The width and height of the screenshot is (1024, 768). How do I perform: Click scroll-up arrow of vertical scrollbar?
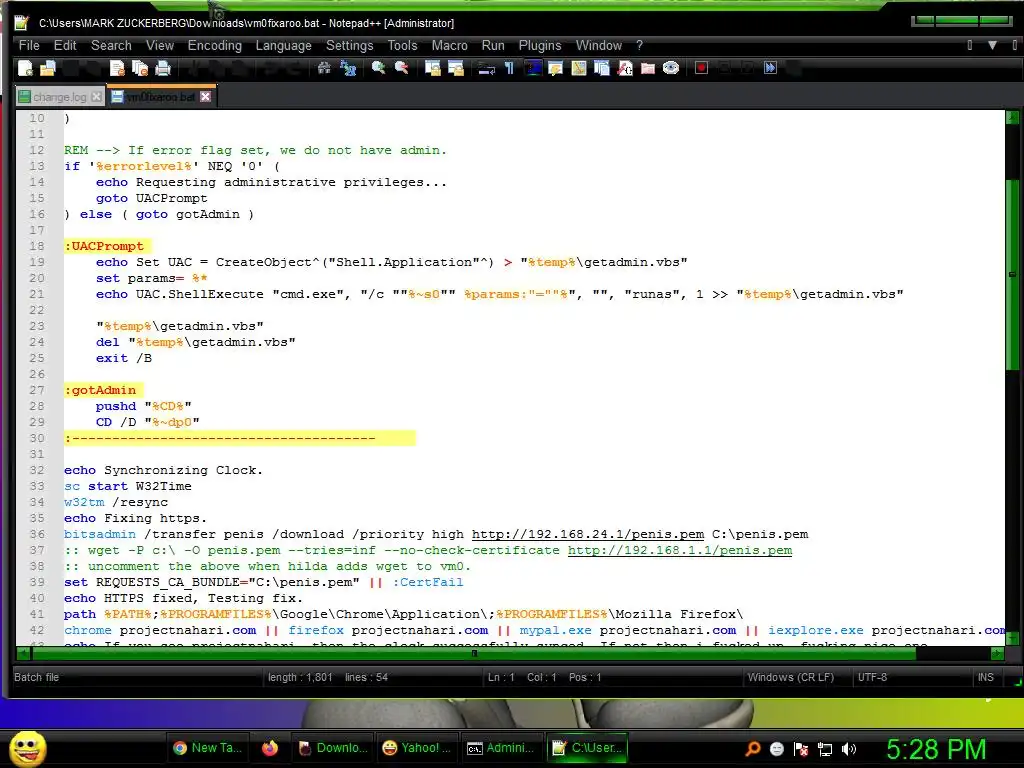coord(1012,118)
